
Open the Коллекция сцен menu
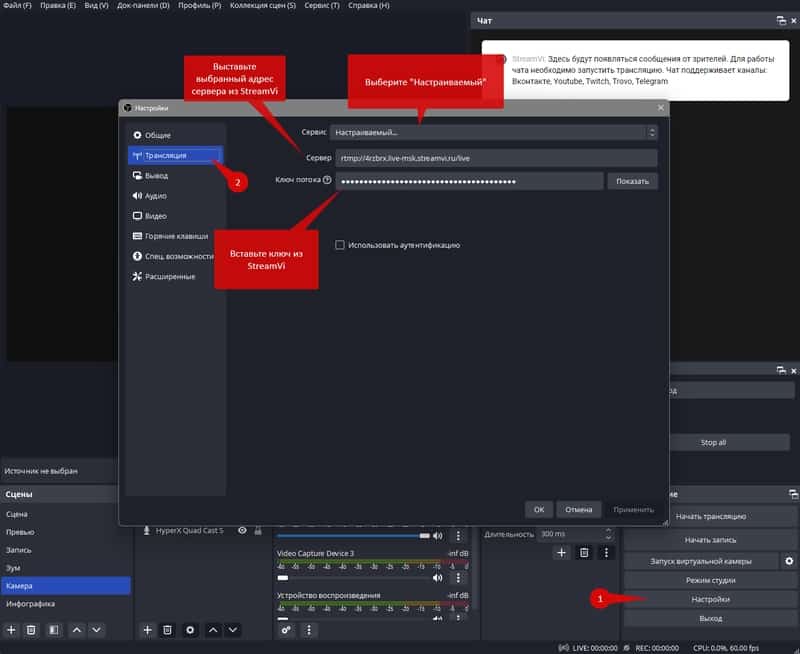tap(263, 5)
